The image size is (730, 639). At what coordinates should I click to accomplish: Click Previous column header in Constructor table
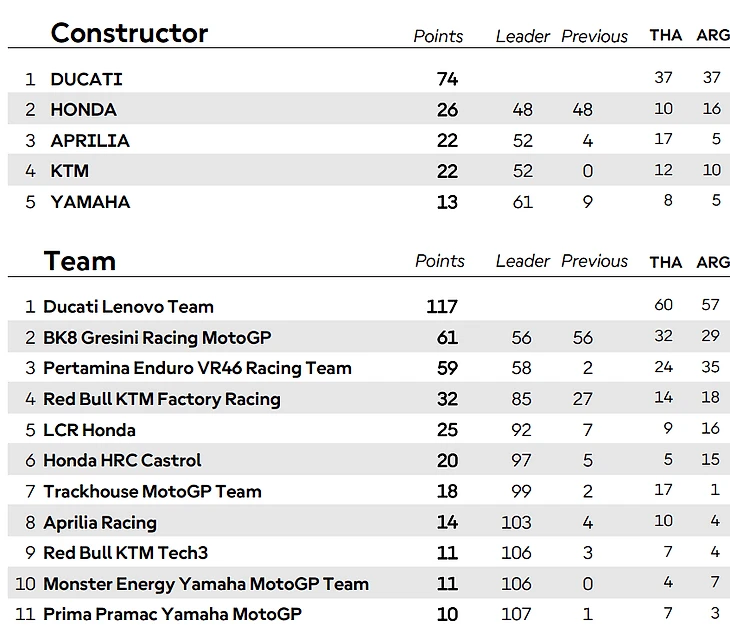[x=594, y=36]
